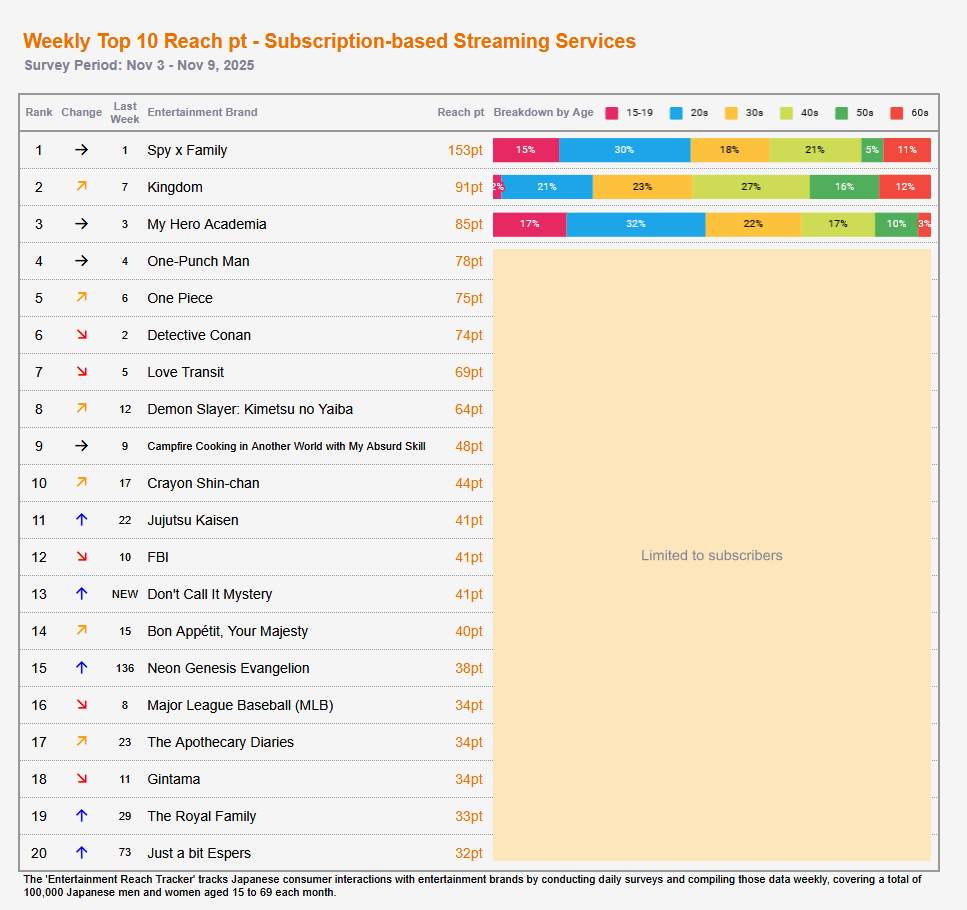This screenshot has width=967, height=910.
Task: Click the 85pt reach value
Action: (x=469, y=224)
